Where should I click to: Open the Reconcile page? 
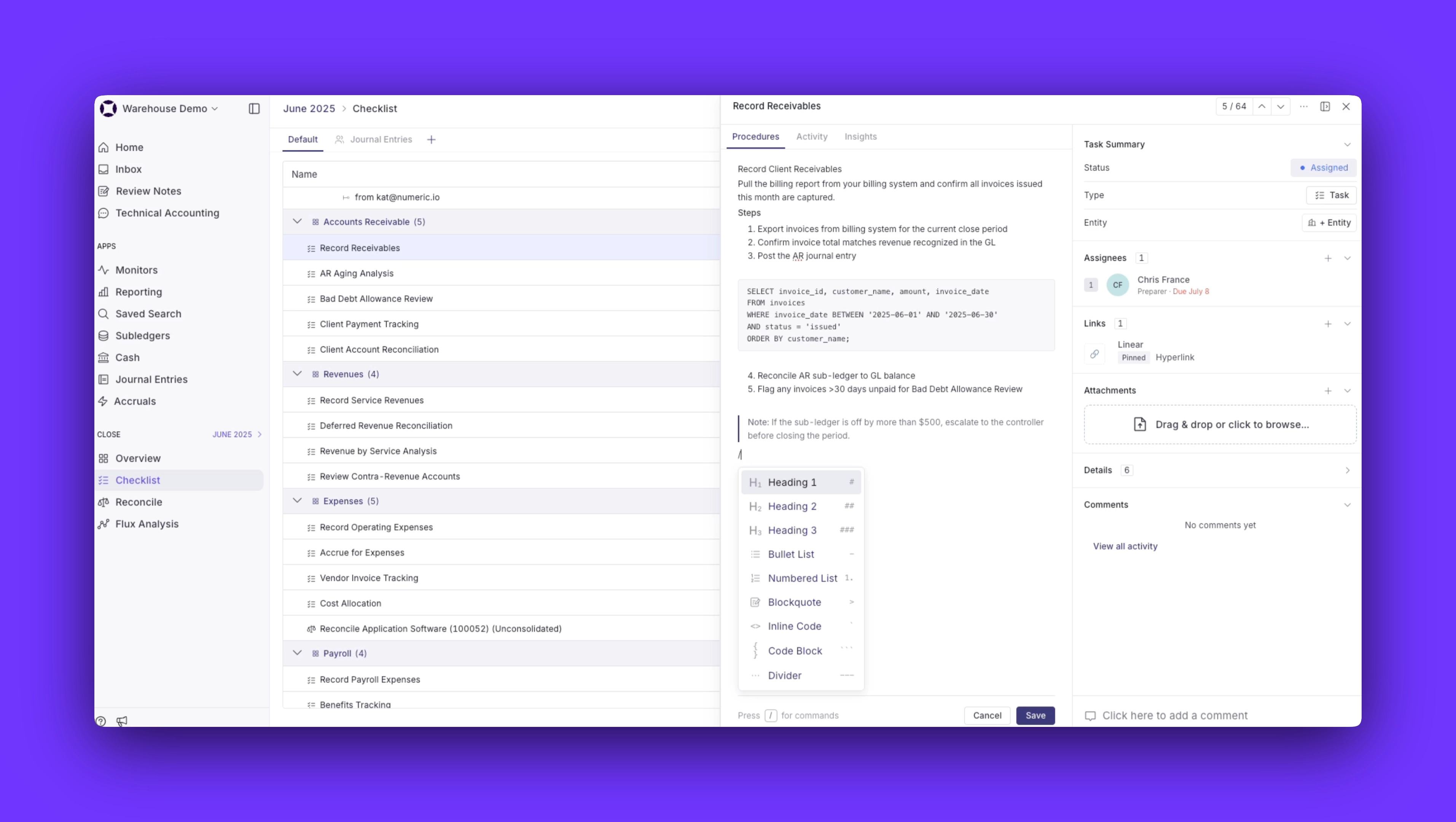click(x=139, y=502)
